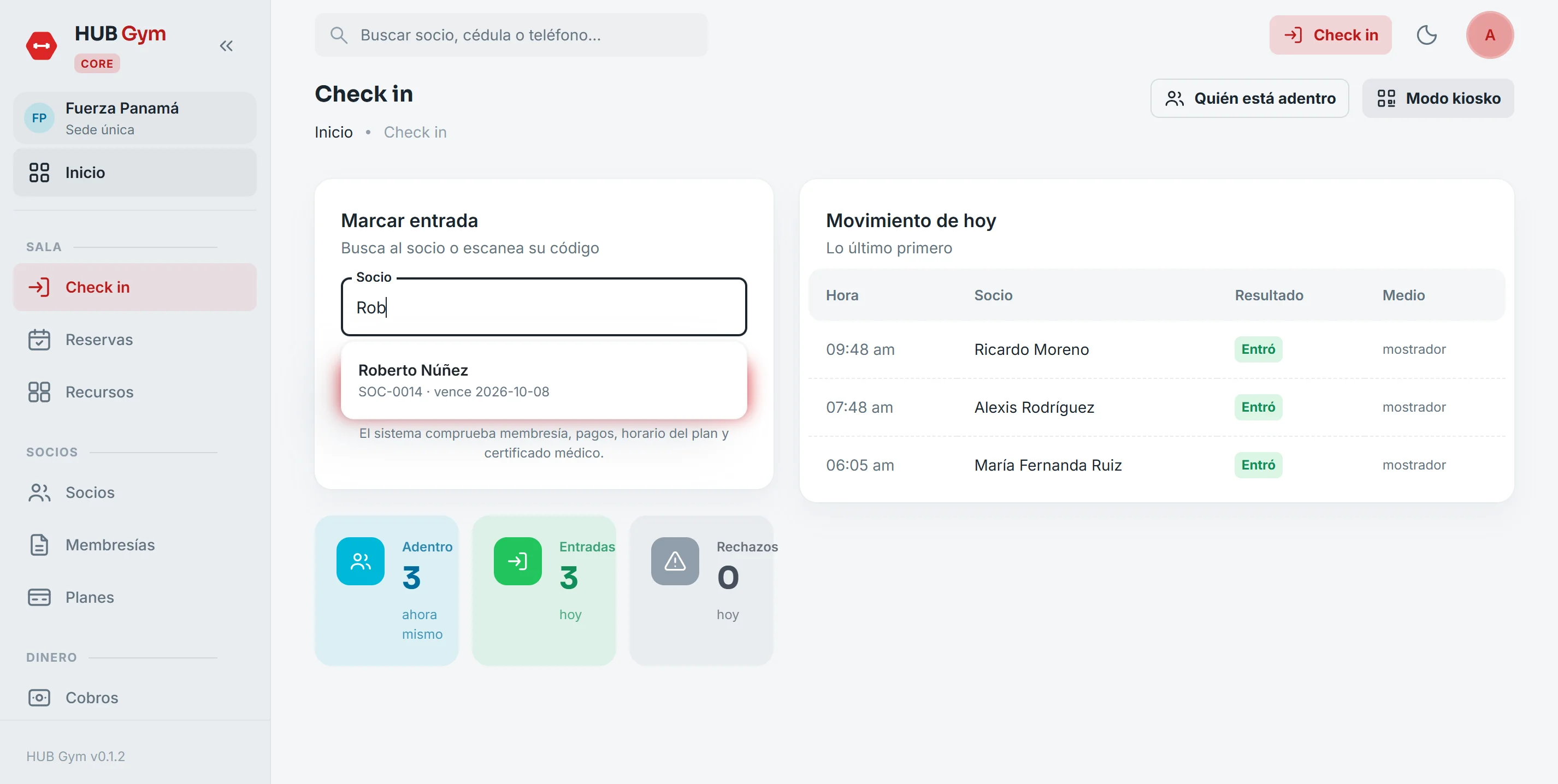Switch to "Modo kiosko"
Viewport: 1558px width, 784px height.
tap(1438, 98)
